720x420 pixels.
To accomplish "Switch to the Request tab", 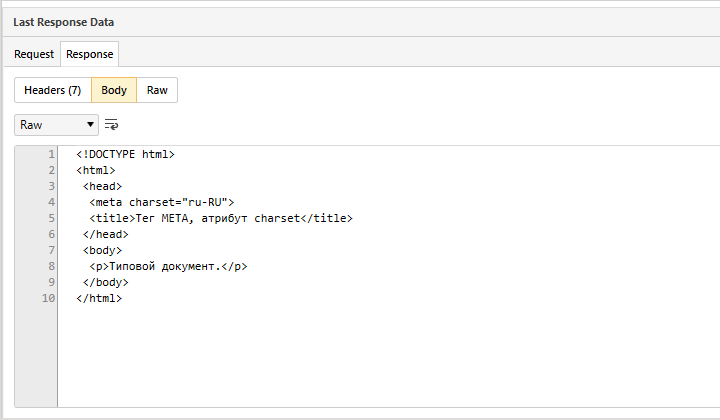I will 34,54.
